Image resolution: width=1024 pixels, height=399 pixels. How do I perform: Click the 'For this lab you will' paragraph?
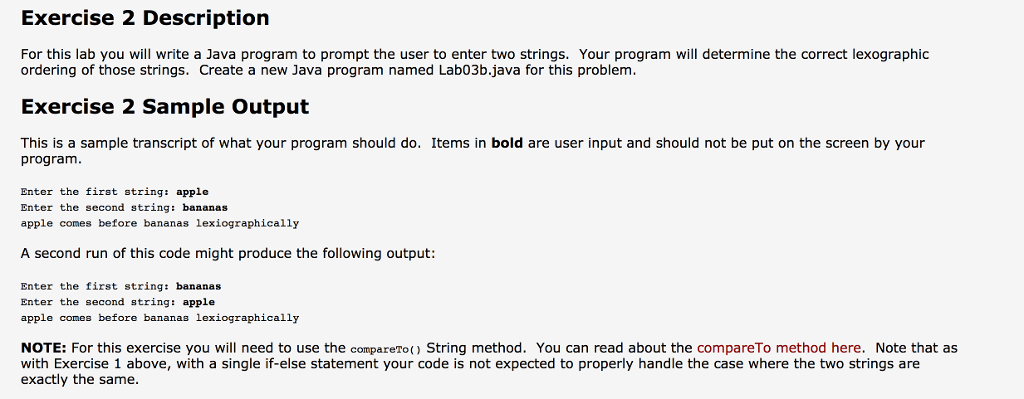475,62
